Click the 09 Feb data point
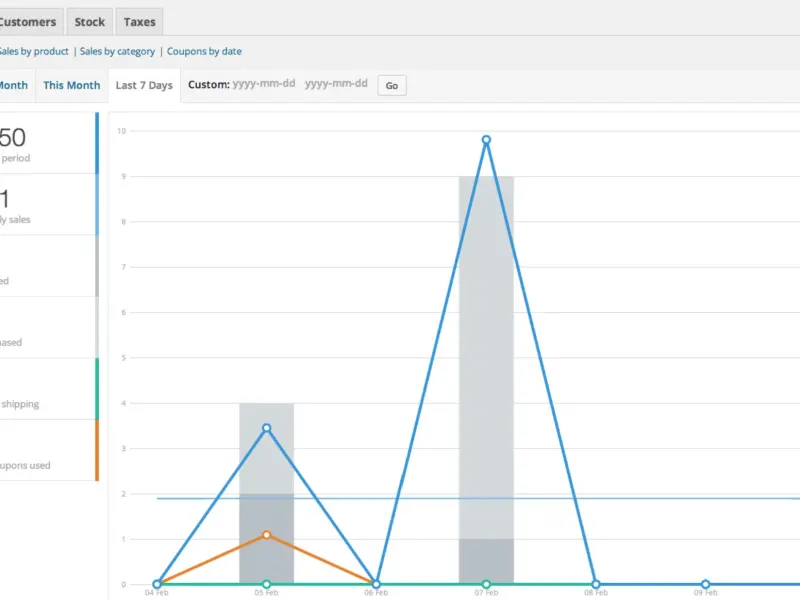 pos(705,584)
